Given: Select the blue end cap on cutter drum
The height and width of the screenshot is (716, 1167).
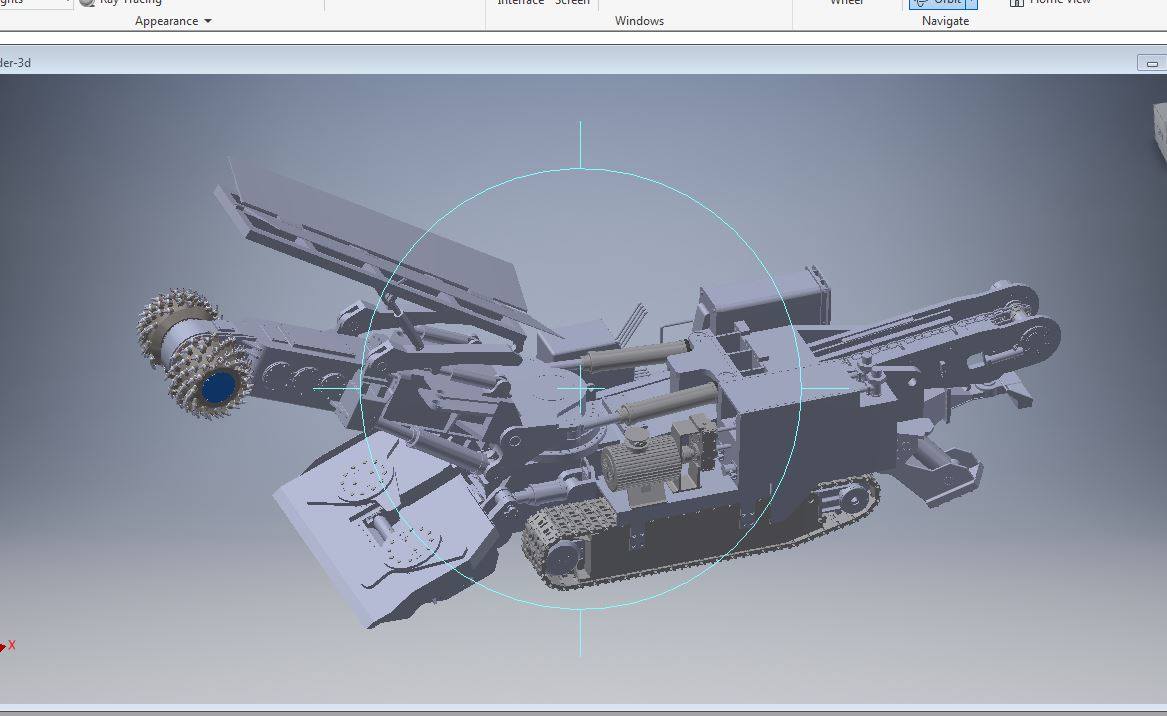Looking at the screenshot, I should coord(218,387).
